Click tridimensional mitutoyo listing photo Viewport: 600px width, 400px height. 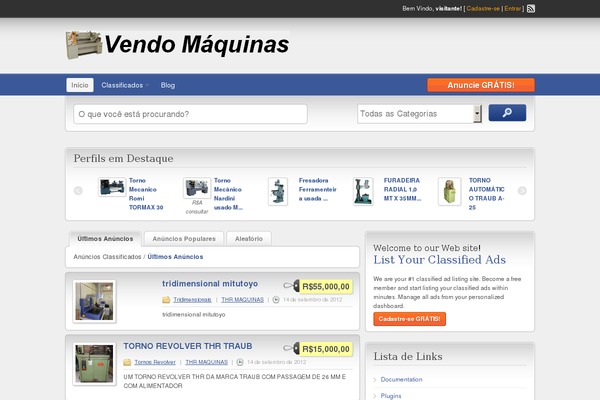pyautogui.click(x=94, y=301)
